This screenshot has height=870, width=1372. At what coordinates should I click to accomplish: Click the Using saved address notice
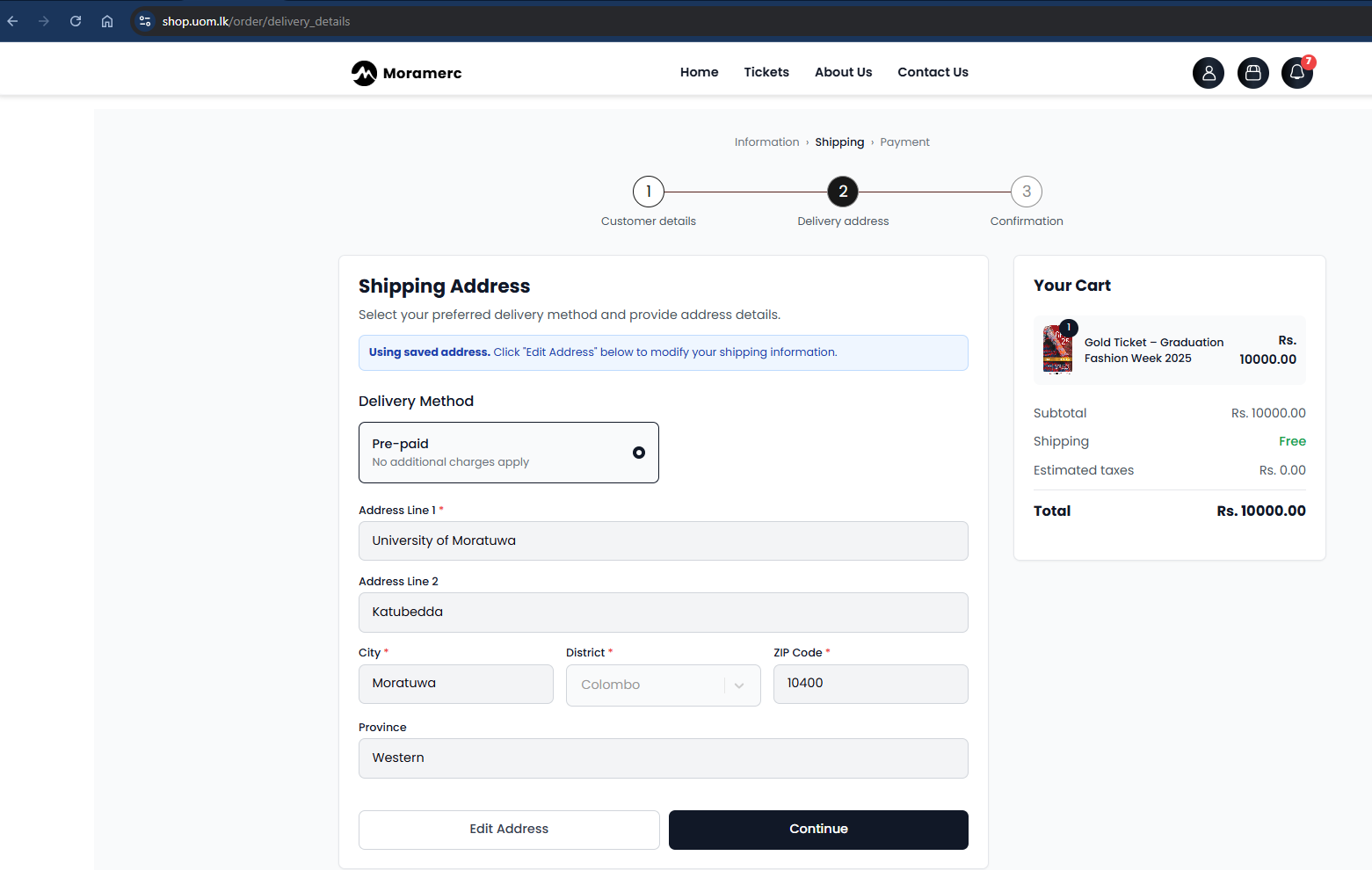pyautogui.click(x=664, y=352)
